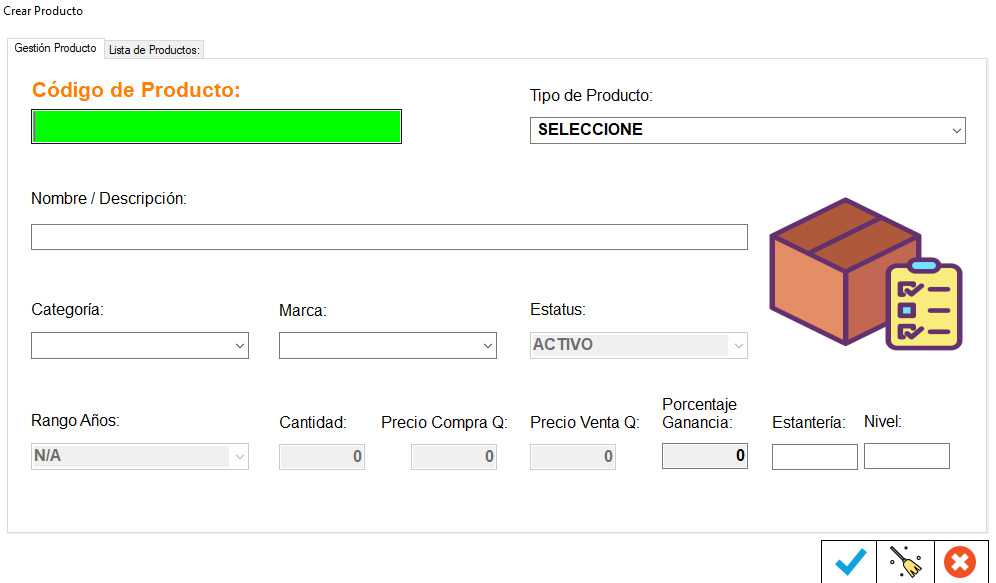Select the Gestión Producto tab
The width and height of the screenshot is (996, 583).
56,48
